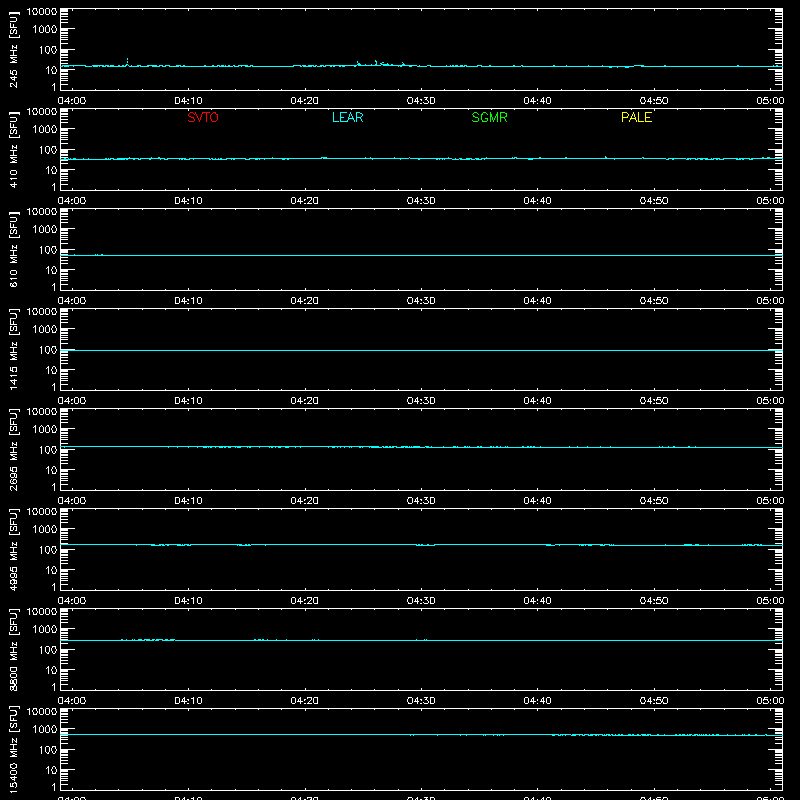Click 04:40 label under the 2695 MHz plot
Viewport: 800px width, 800px height.
537,501
